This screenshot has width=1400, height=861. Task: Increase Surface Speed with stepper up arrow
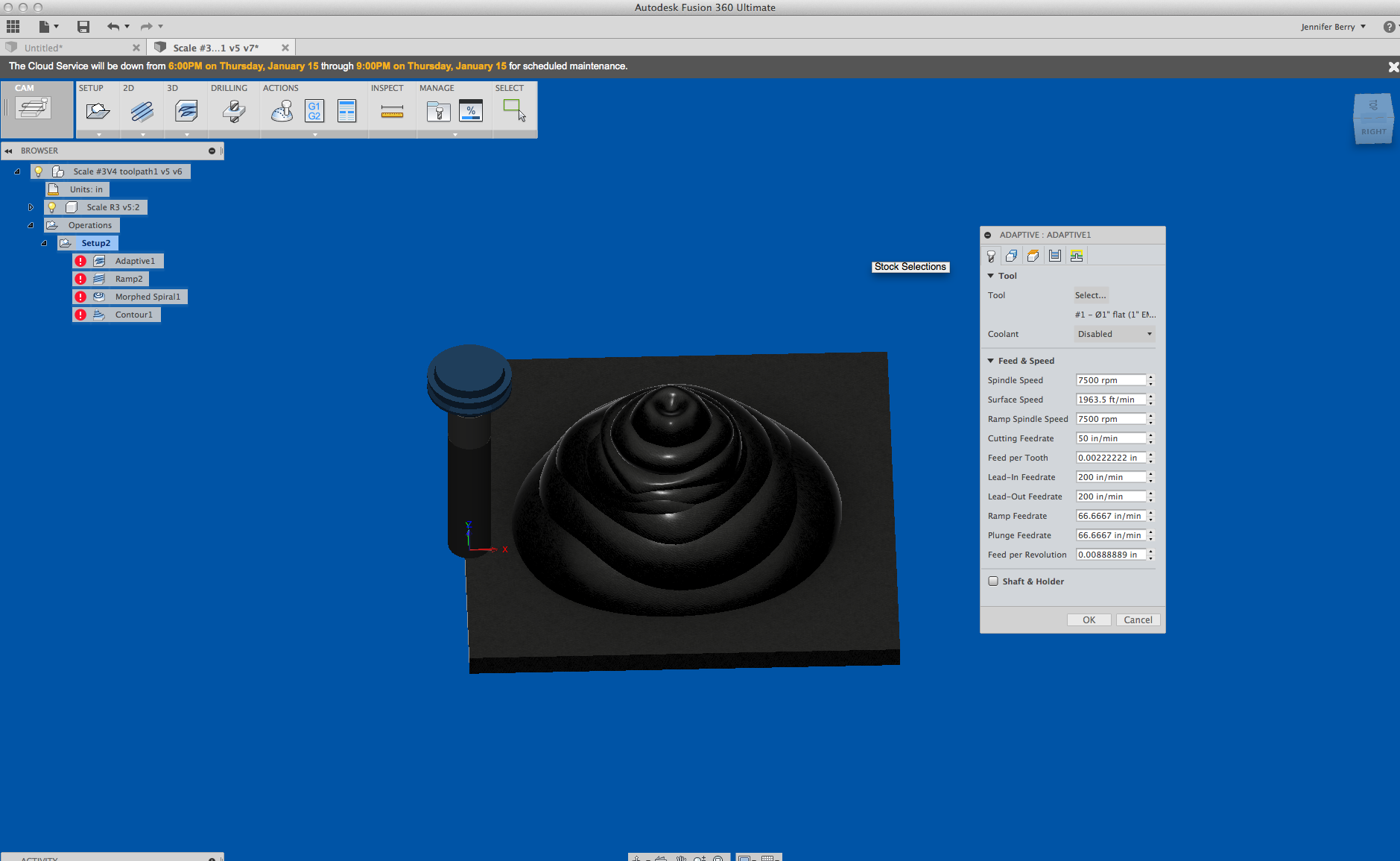(1150, 397)
